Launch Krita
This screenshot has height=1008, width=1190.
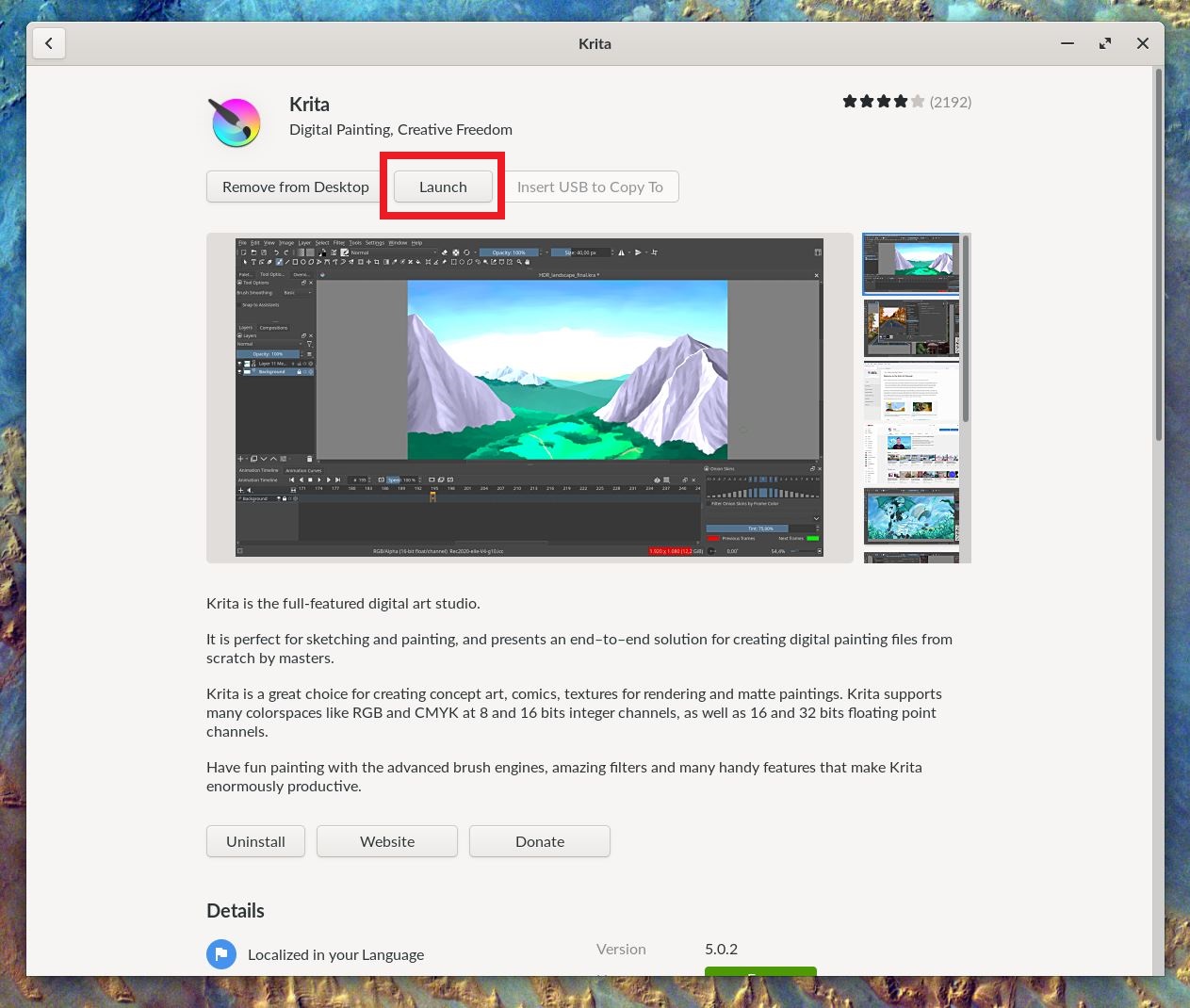[443, 187]
